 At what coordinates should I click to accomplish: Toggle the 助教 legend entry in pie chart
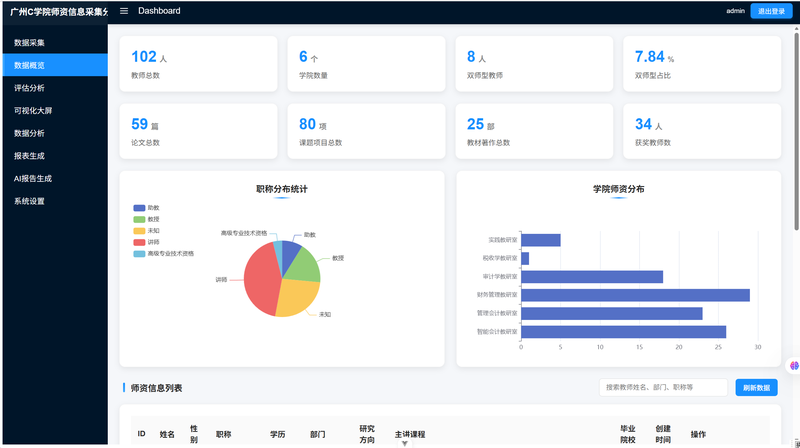pyautogui.click(x=146, y=208)
